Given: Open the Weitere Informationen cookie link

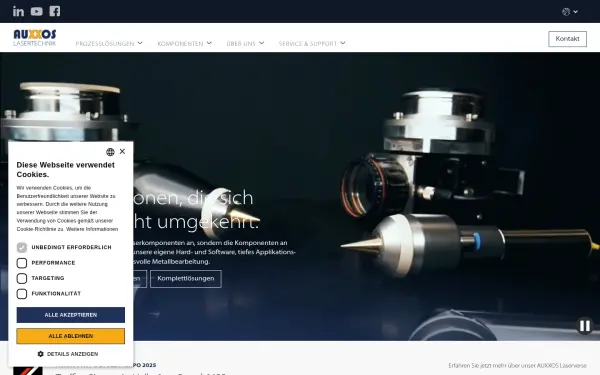Looking at the screenshot, I should click(92, 229).
